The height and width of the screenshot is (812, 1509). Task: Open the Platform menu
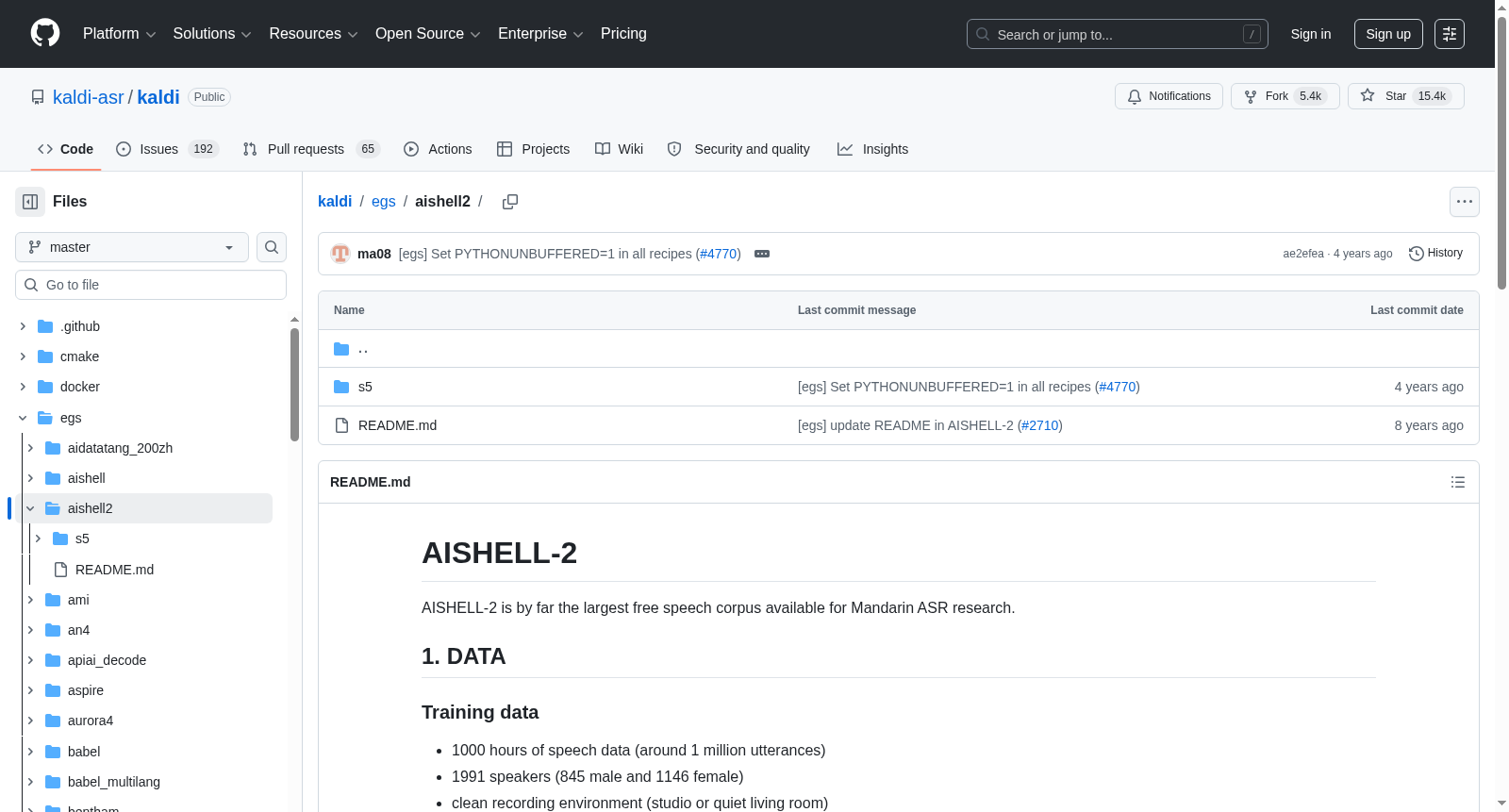119,34
